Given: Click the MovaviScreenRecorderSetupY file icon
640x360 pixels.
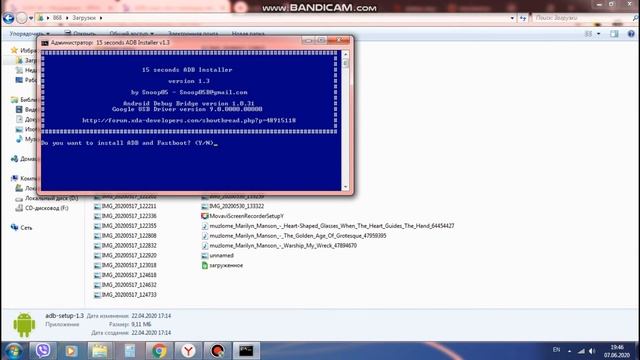Looking at the screenshot, I should pos(205,216).
